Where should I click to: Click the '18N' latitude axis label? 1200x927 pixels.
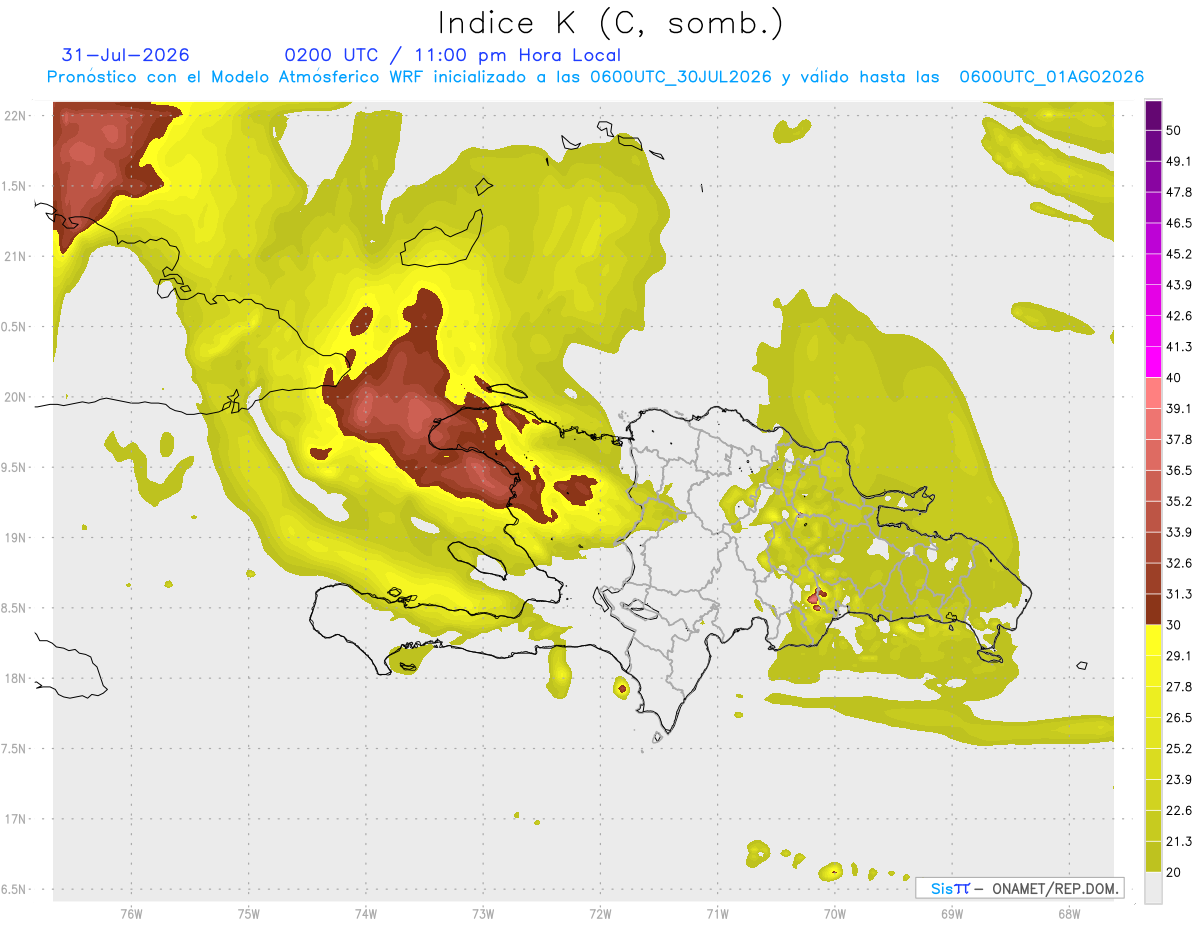(x=14, y=679)
